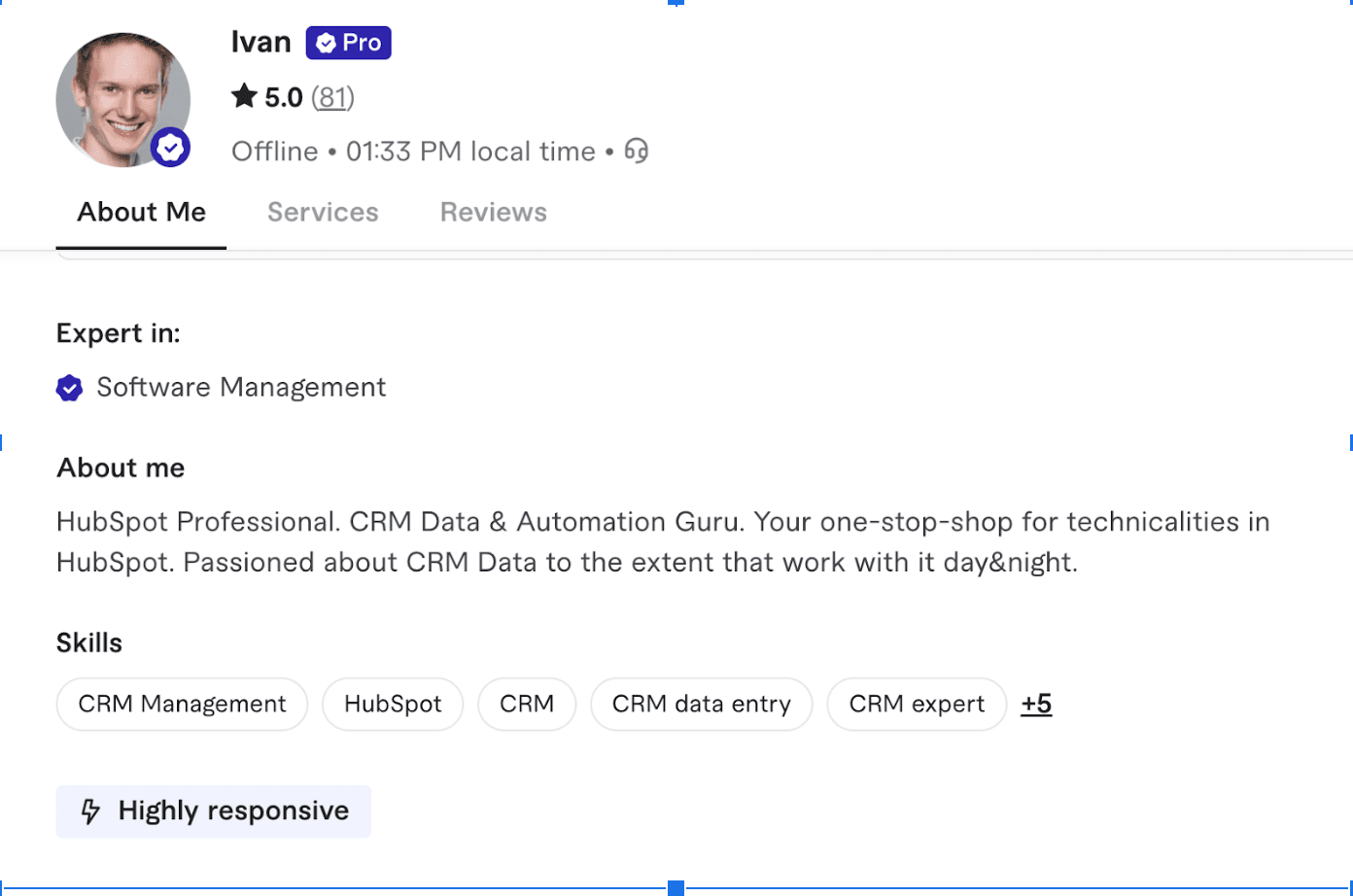Viewport: 1353px width, 896px height.
Task: Click the name Ivan in the header
Action: [260, 42]
